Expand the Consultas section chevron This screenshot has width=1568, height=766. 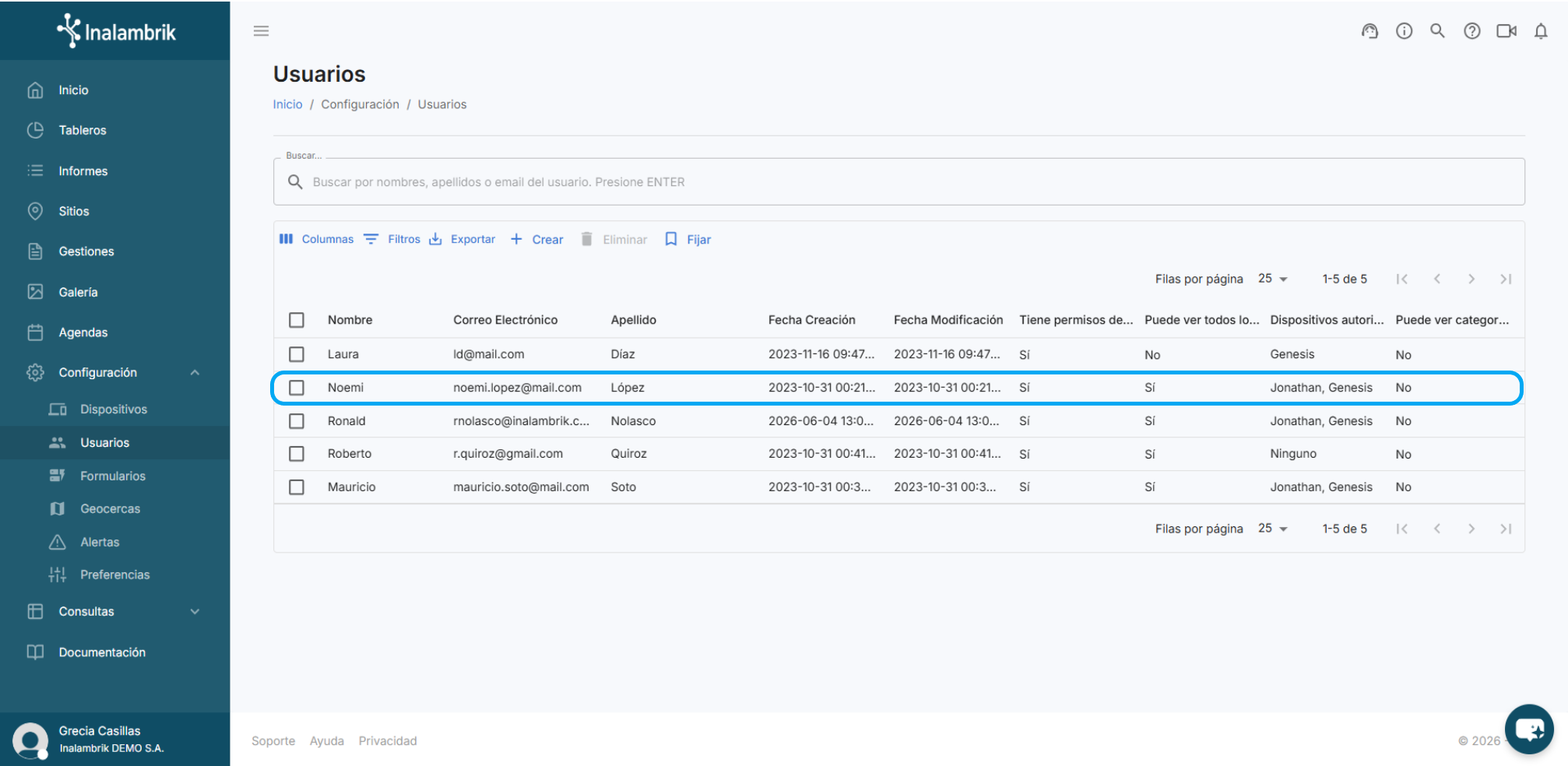tap(195, 612)
